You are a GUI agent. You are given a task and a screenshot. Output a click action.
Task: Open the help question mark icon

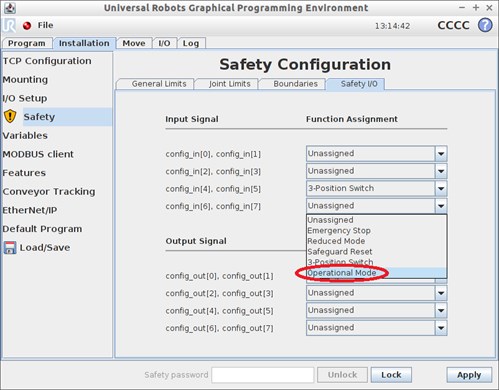coord(485,25)
